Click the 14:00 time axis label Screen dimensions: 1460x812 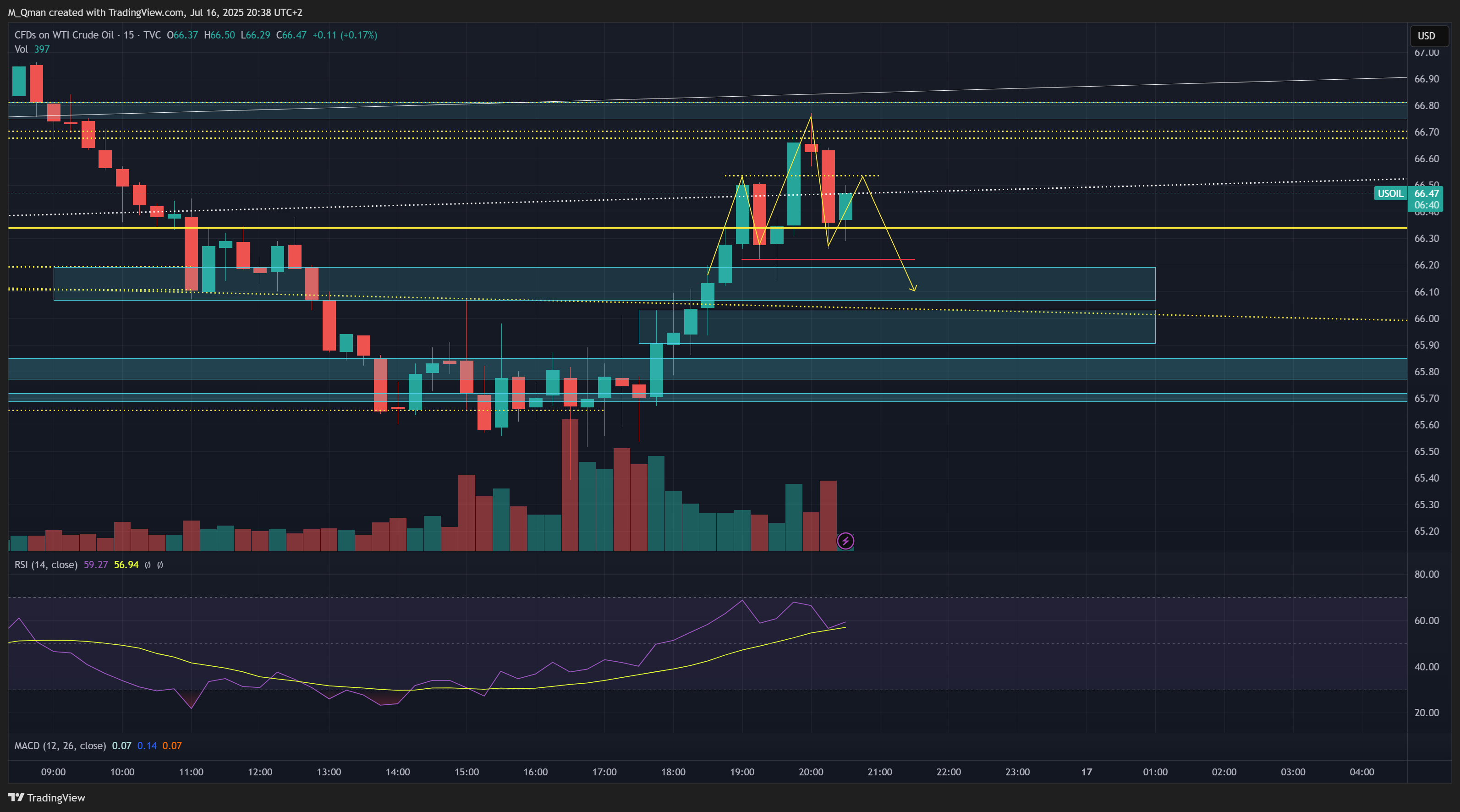click(397, 772)
